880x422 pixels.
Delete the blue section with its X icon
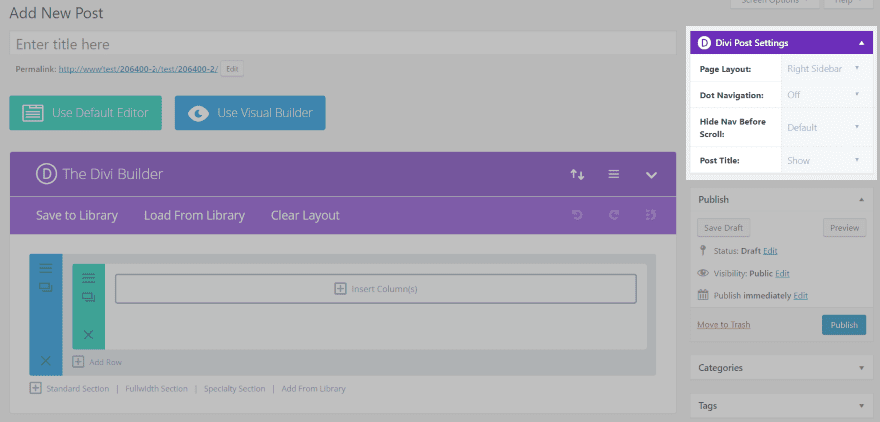[x=46, y=361]
